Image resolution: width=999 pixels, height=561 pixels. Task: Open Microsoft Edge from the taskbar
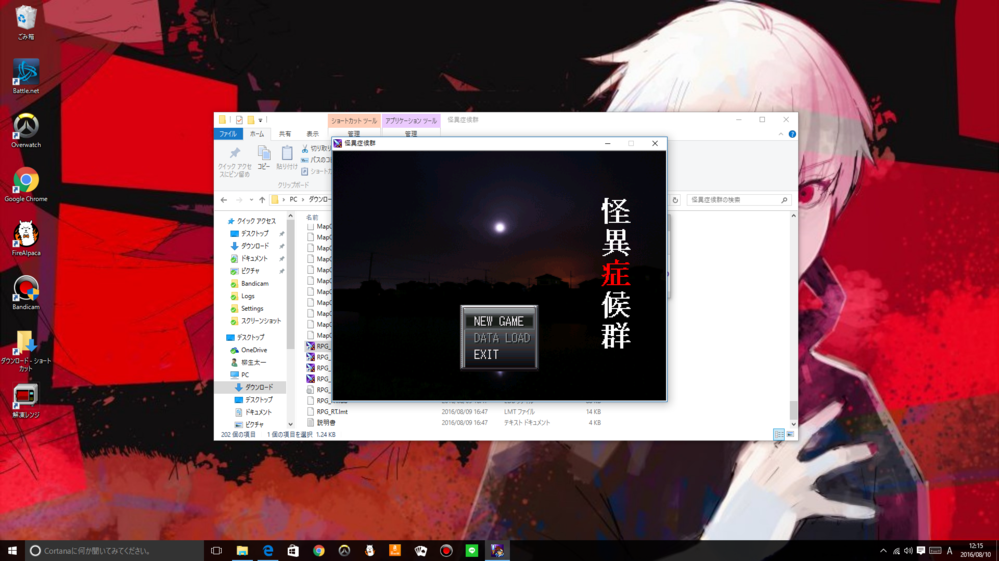268,551
